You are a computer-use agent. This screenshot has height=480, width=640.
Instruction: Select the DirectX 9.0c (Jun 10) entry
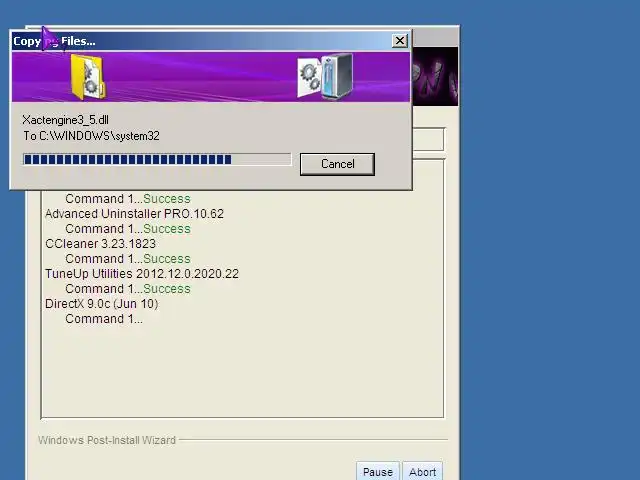(x=102, y=304)
